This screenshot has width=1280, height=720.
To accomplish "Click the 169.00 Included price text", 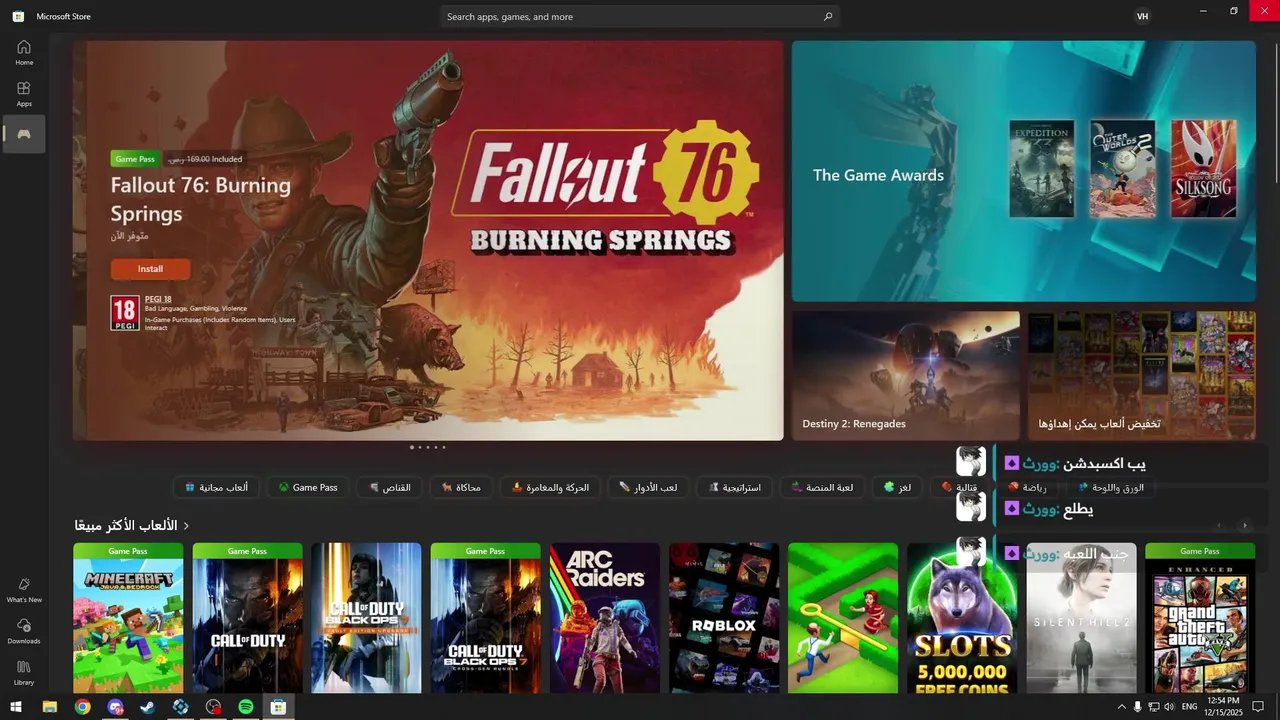I will 204,159.
